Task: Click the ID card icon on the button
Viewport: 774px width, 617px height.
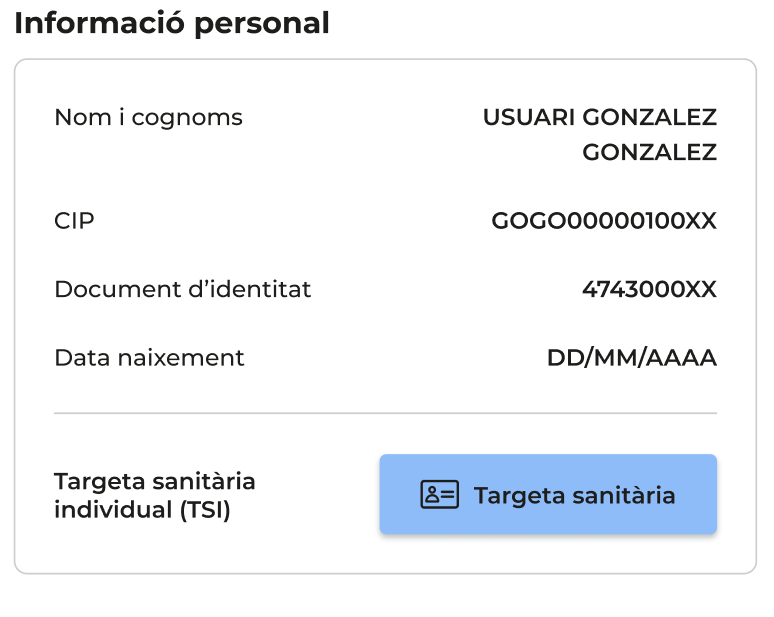Action: click(x=439, y=495)
